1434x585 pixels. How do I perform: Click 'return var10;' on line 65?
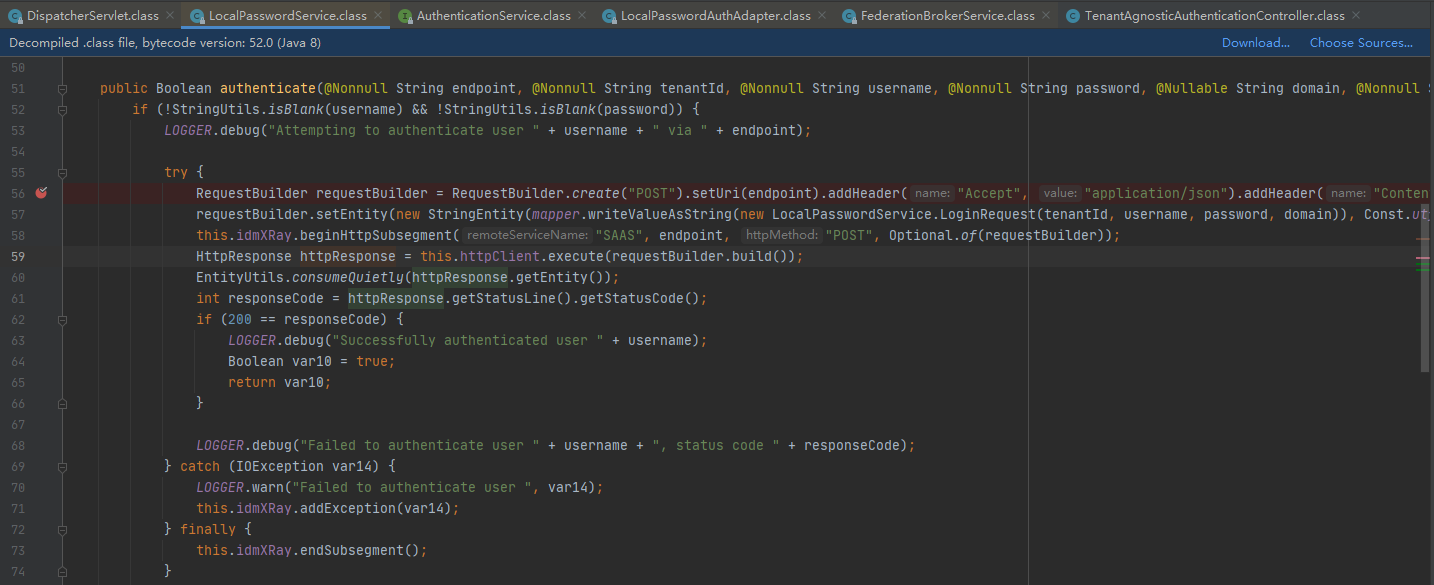[x=280, y=382]
